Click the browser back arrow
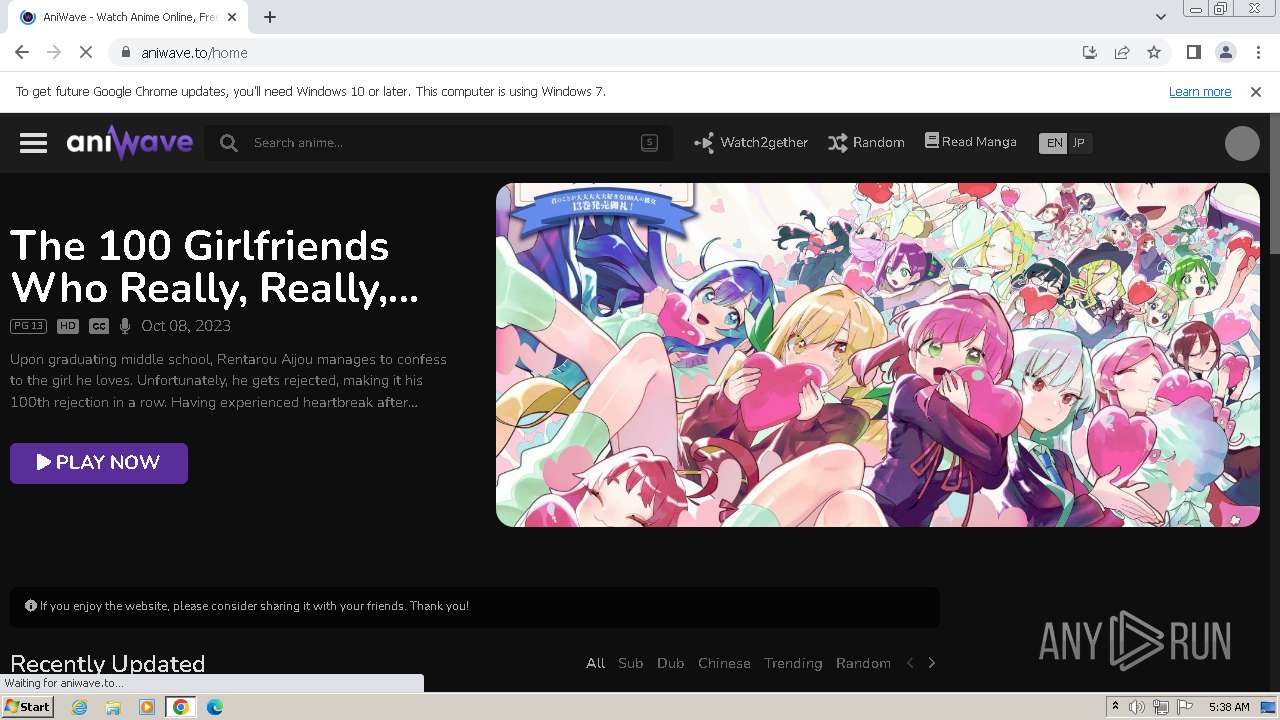The width and height of the screenshot is (1280, 720). click(22, 53)
